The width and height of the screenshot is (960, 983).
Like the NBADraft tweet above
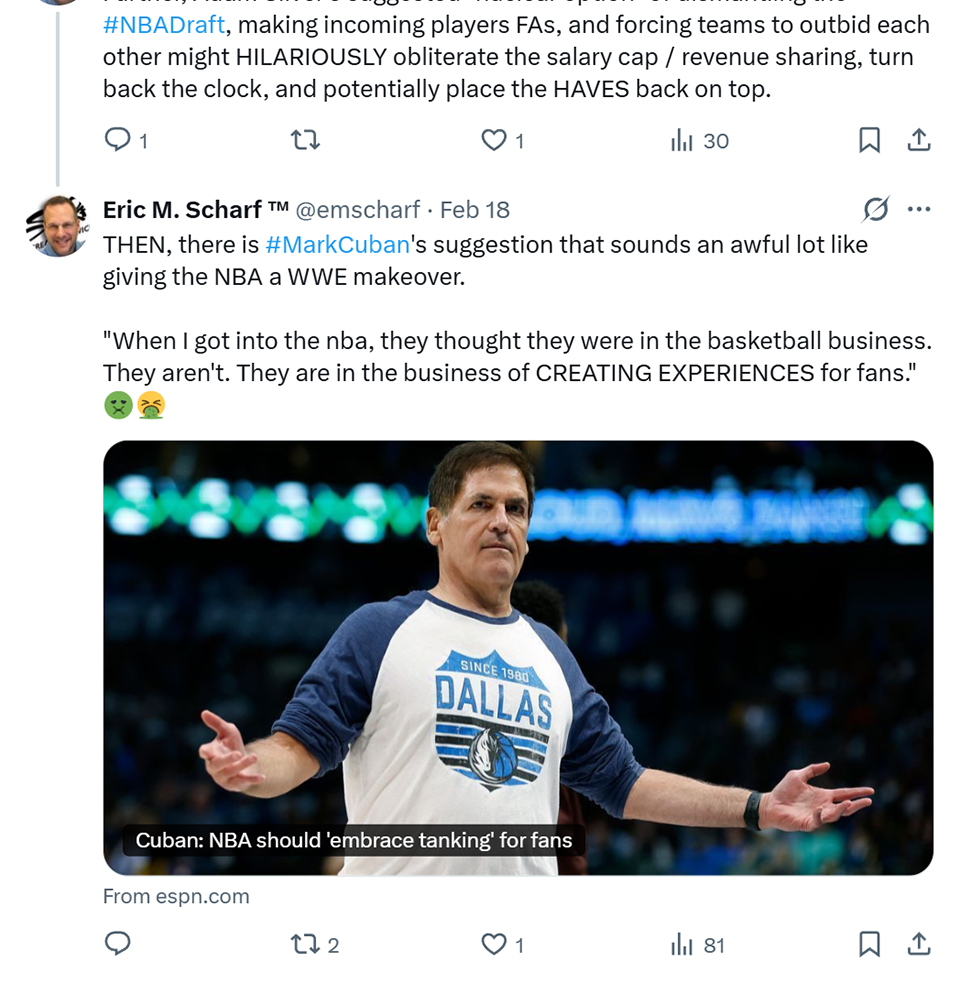tap(494, 140)
